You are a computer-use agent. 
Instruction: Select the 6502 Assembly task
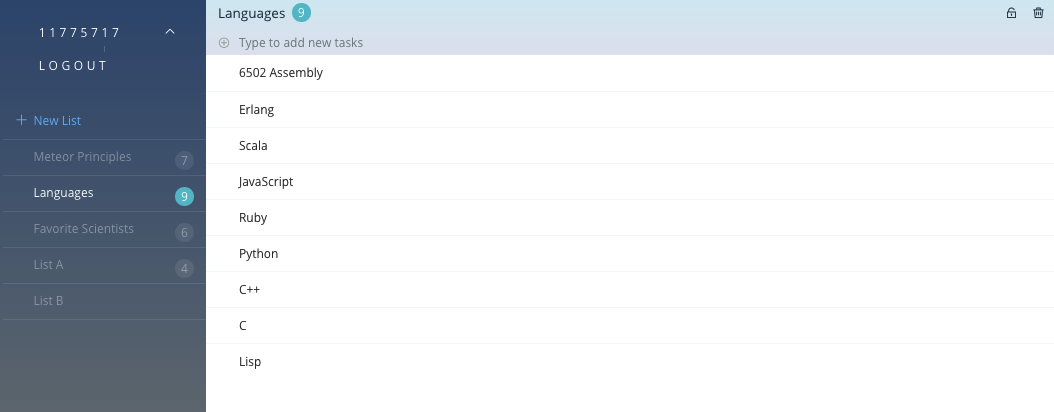click(280, 73)
